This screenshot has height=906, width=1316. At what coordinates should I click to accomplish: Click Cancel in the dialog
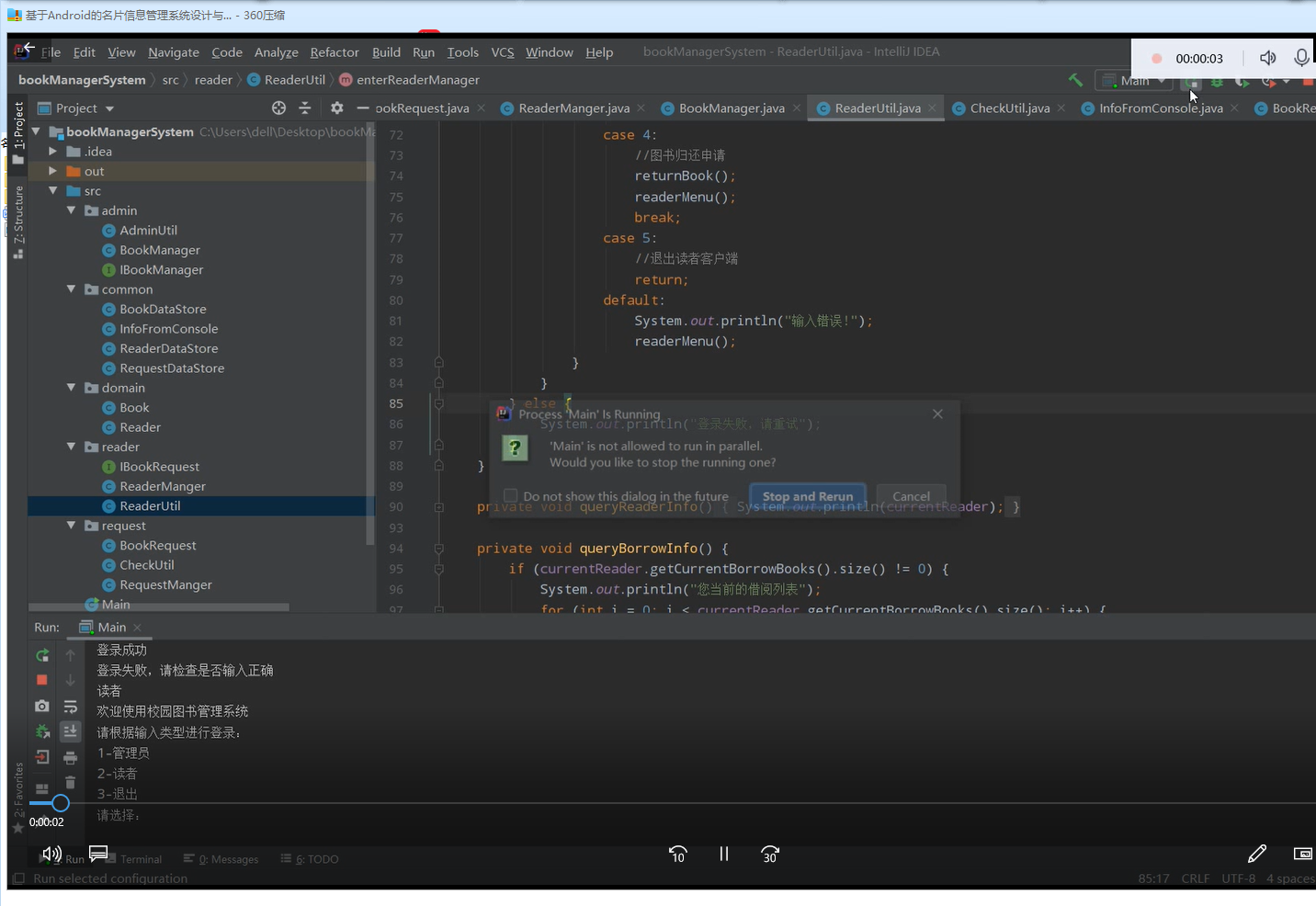click(x=911, y=496)
